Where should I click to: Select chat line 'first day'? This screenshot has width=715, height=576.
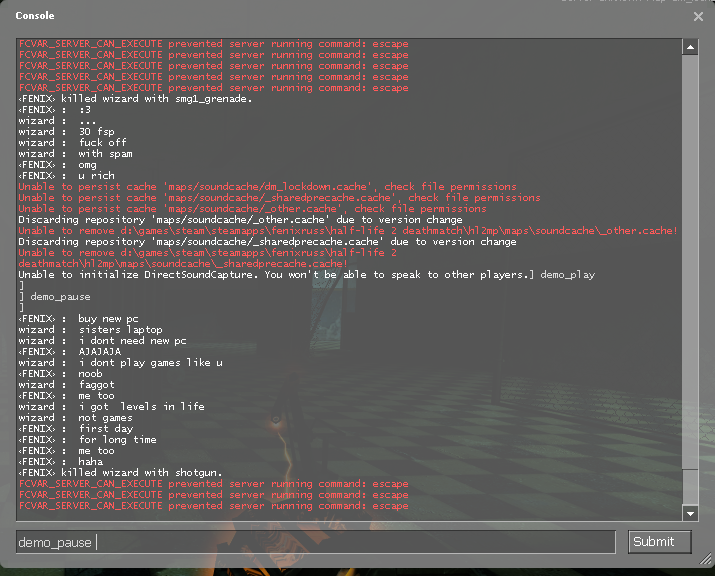click(x=76, y=429)
